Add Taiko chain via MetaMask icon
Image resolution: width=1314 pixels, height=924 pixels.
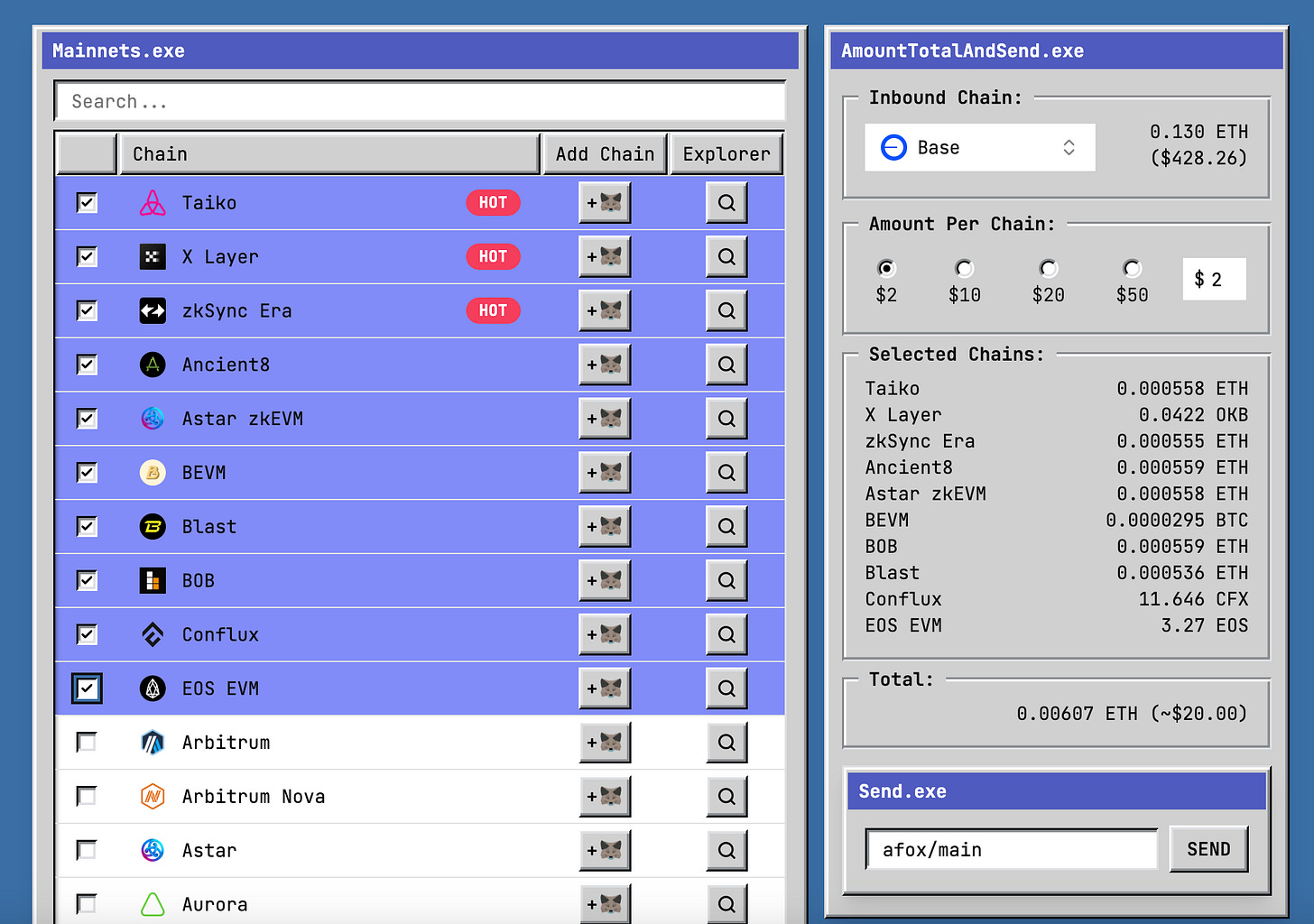coord(605,203)
